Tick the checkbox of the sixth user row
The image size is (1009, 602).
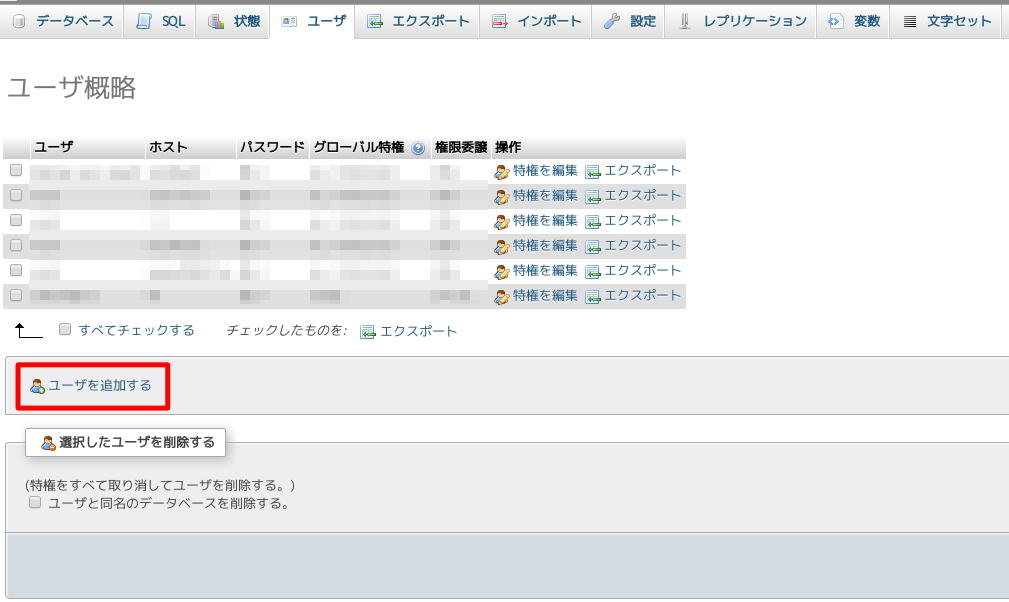(16, 295)
